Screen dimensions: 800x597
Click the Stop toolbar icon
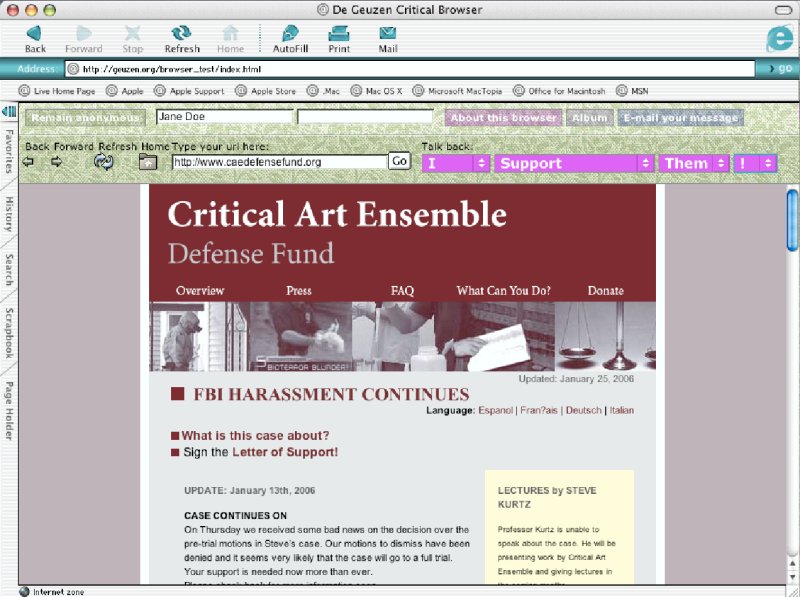133,34
